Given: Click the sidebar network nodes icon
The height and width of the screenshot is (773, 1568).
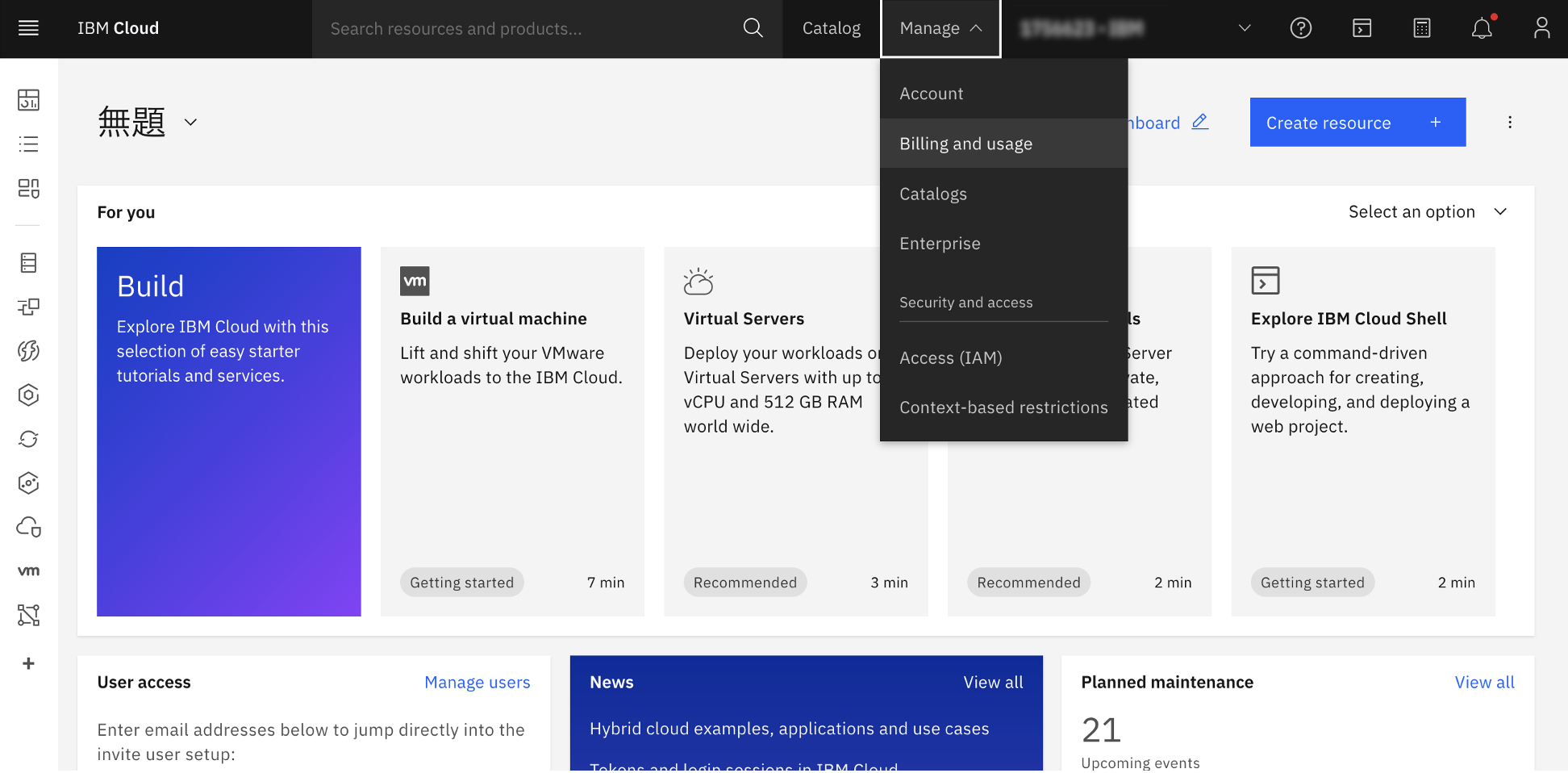Looking at the screenshot, I should tap(28, 616).
